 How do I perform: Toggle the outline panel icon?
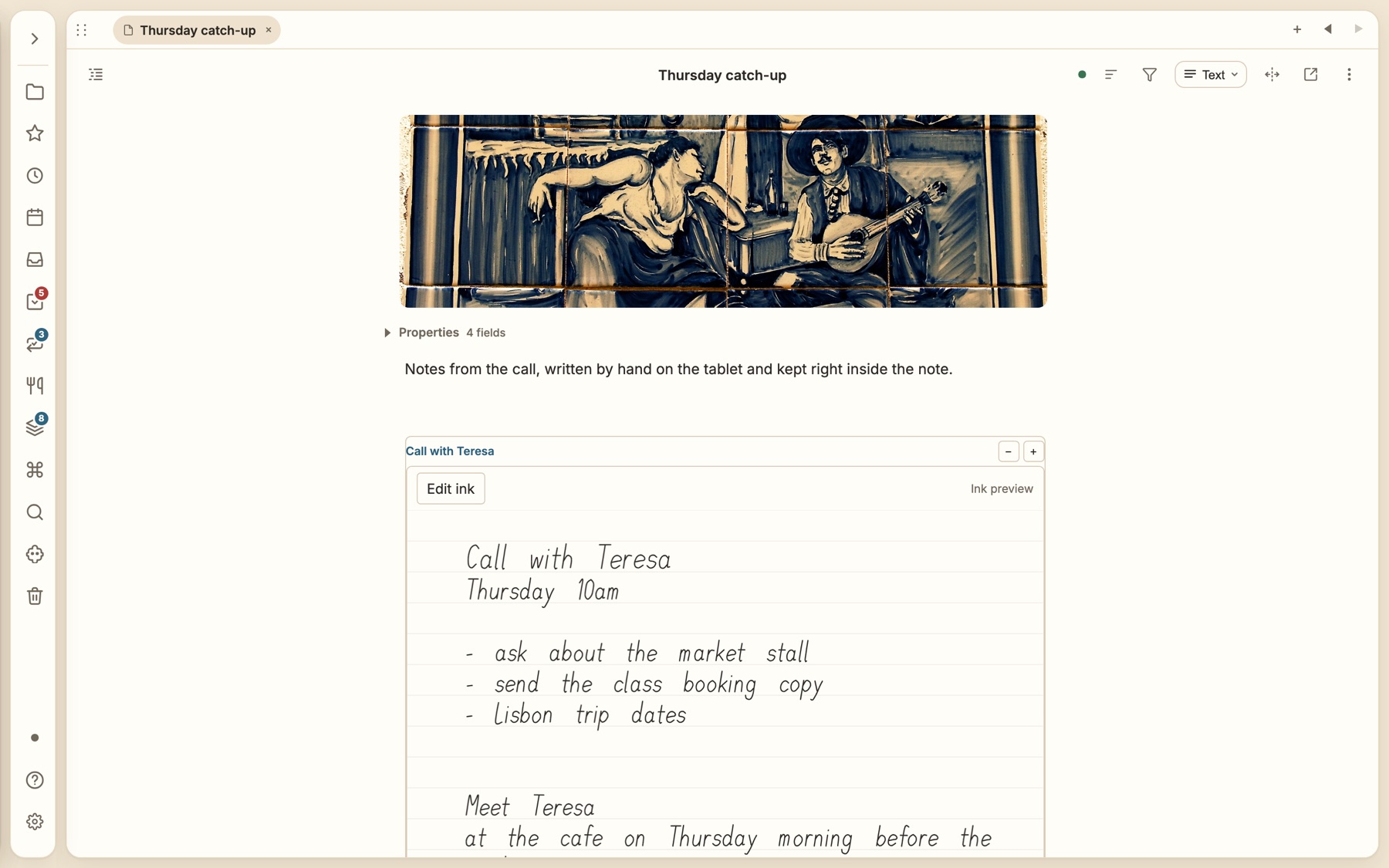(x=96, y=75)
